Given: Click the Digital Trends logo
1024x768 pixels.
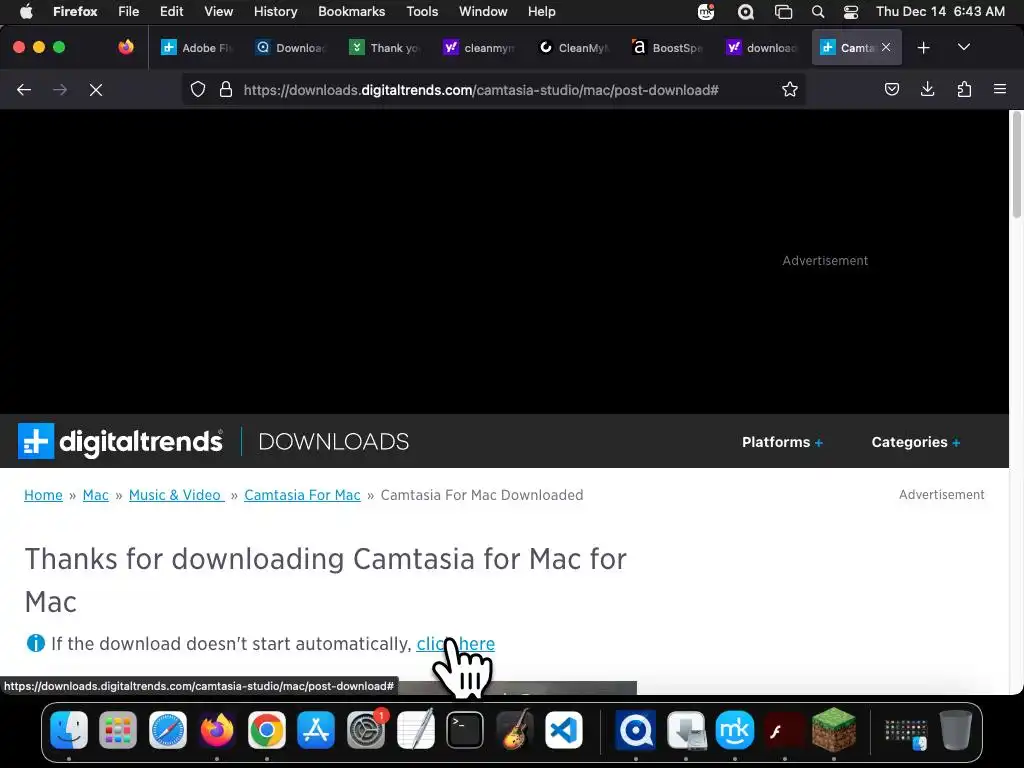Looking at the screenshot, I should (120, 441).
